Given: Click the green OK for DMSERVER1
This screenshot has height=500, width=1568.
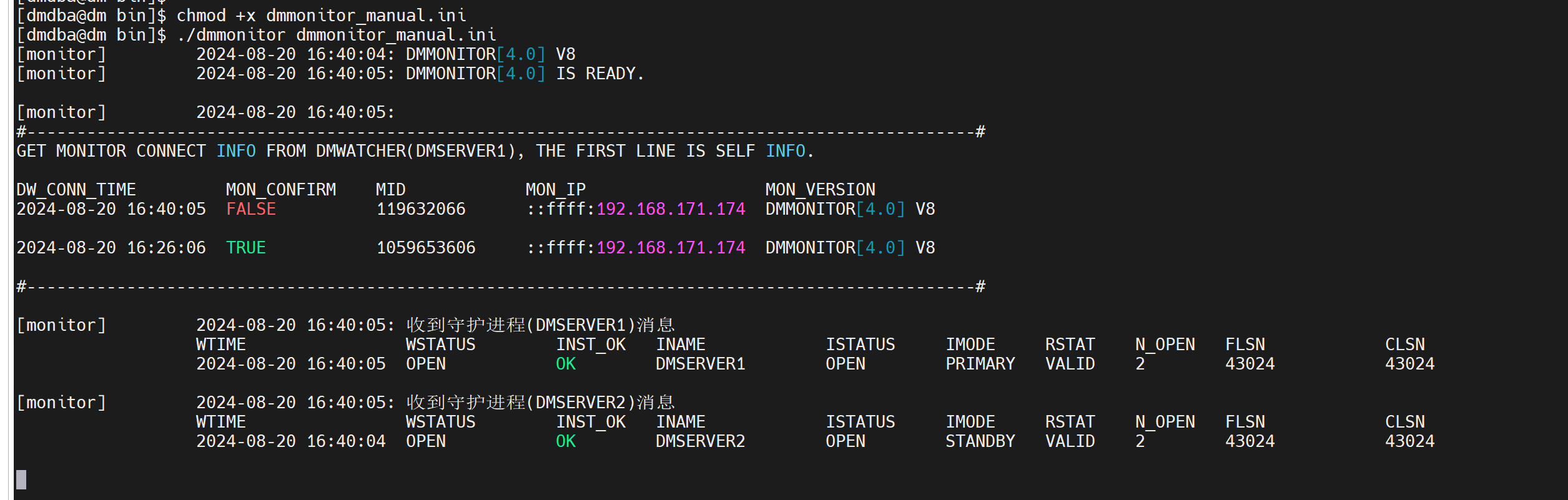Looking at the screenshot, I should [566, 364].
